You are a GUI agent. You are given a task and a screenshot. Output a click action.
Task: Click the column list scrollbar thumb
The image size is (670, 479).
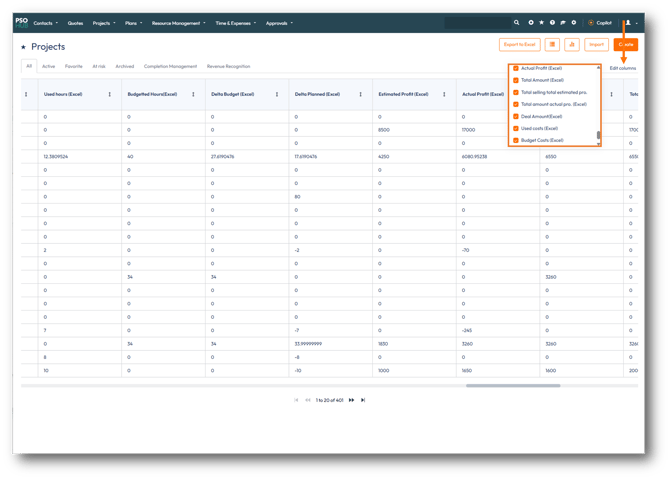(x=598, y=135)
